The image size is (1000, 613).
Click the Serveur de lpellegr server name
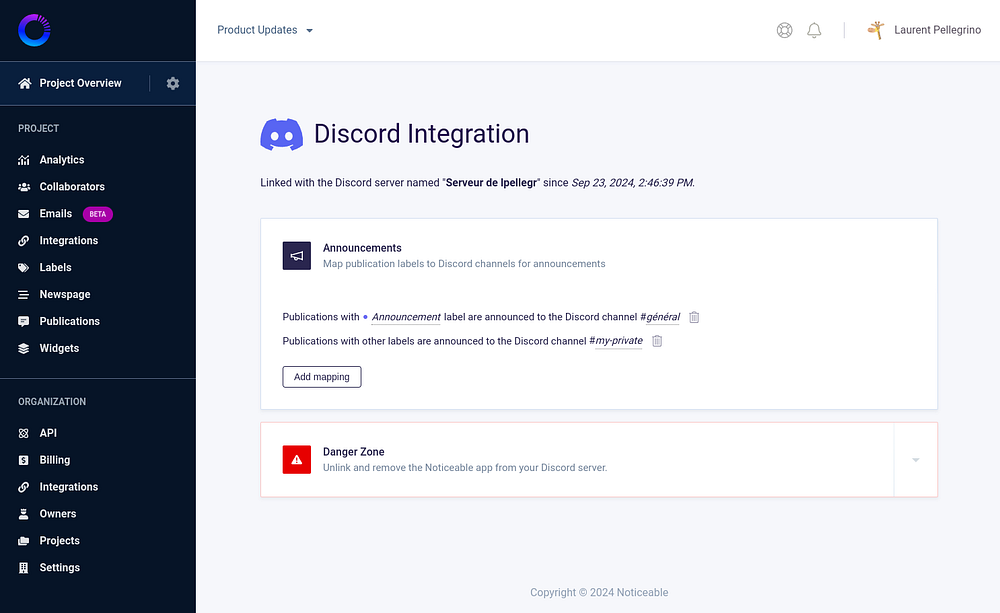click(491, 182)
